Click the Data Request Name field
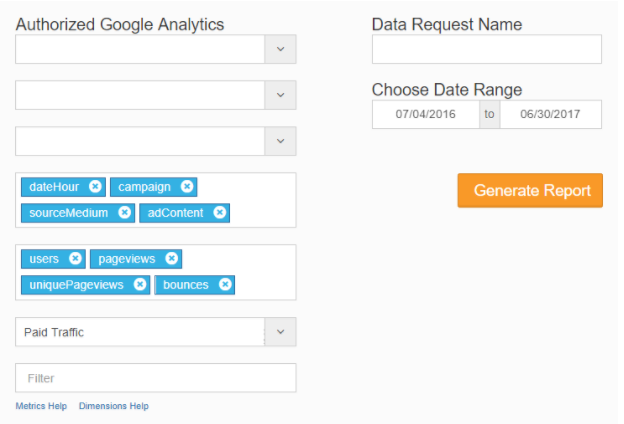 point(486,49)
